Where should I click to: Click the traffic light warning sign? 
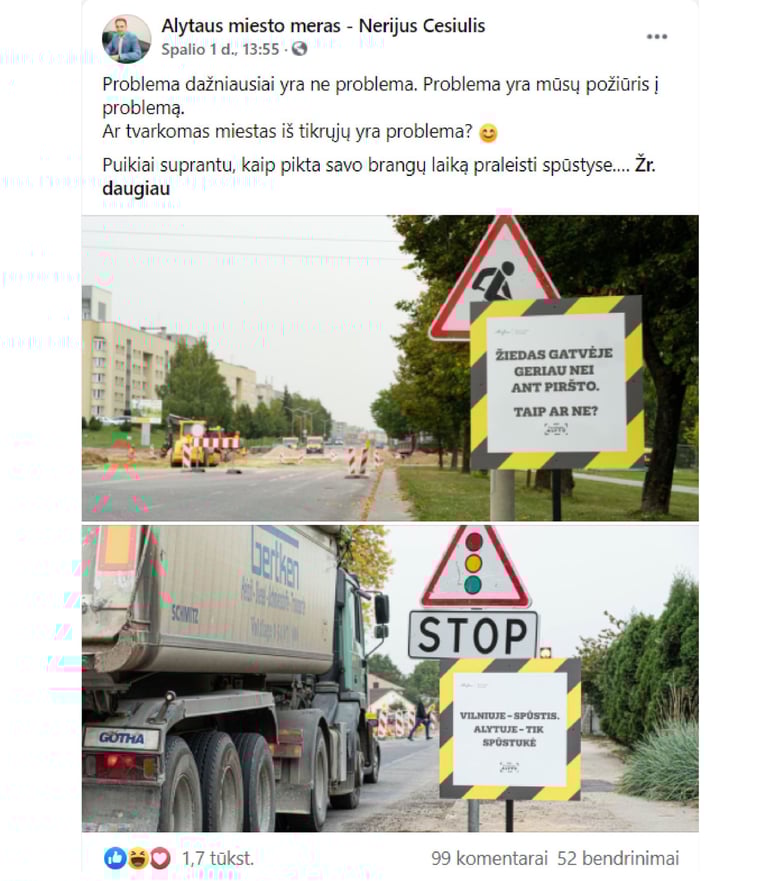tap(475, 566)
